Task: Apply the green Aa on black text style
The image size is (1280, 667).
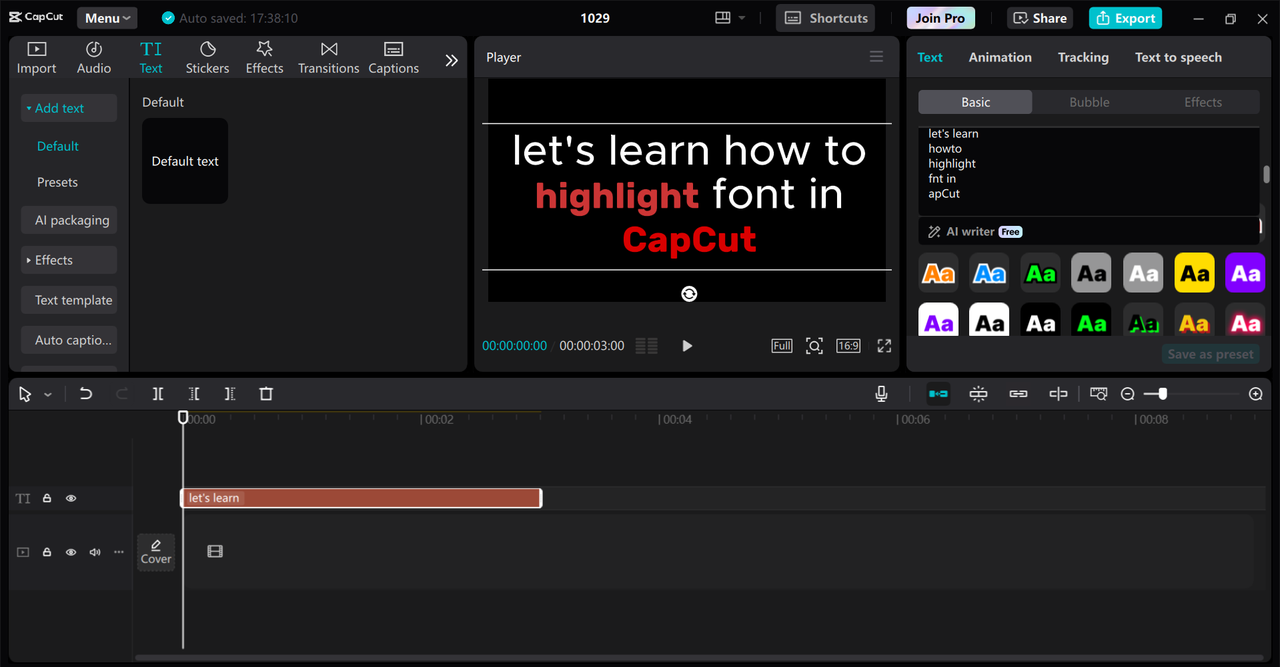Action: pyautogui.click(x=1092, y=322)
